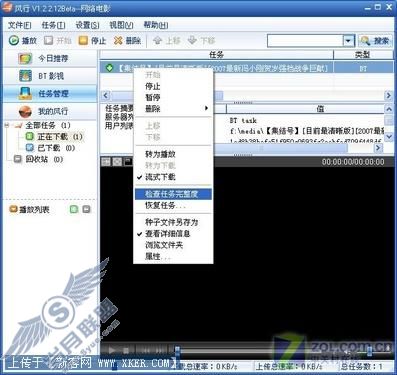Choose 浏览文件夹 in the context menu
397x375 pixels.
click(x=173, y=245)
